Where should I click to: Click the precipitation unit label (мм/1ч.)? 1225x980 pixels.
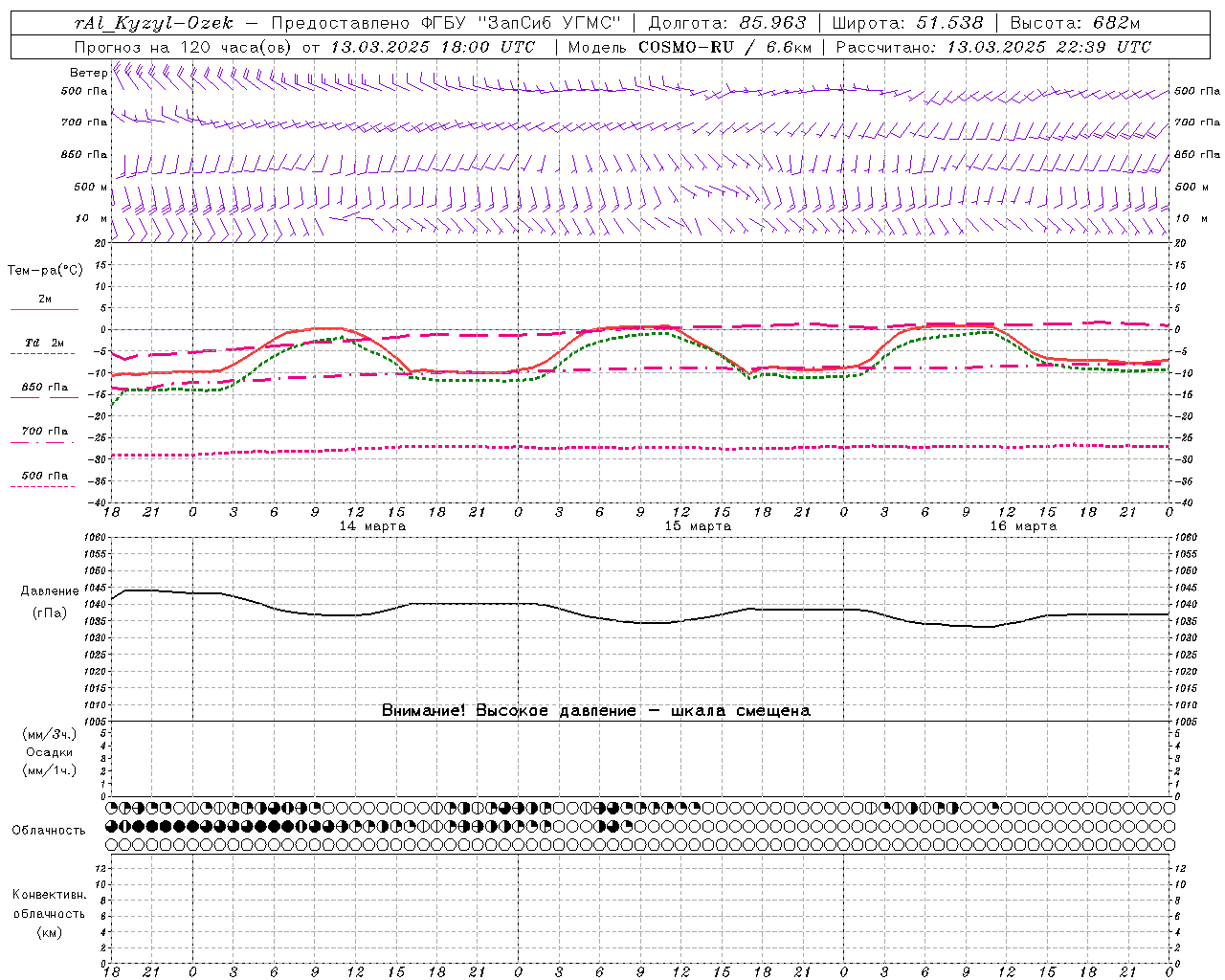pos(50,770)
